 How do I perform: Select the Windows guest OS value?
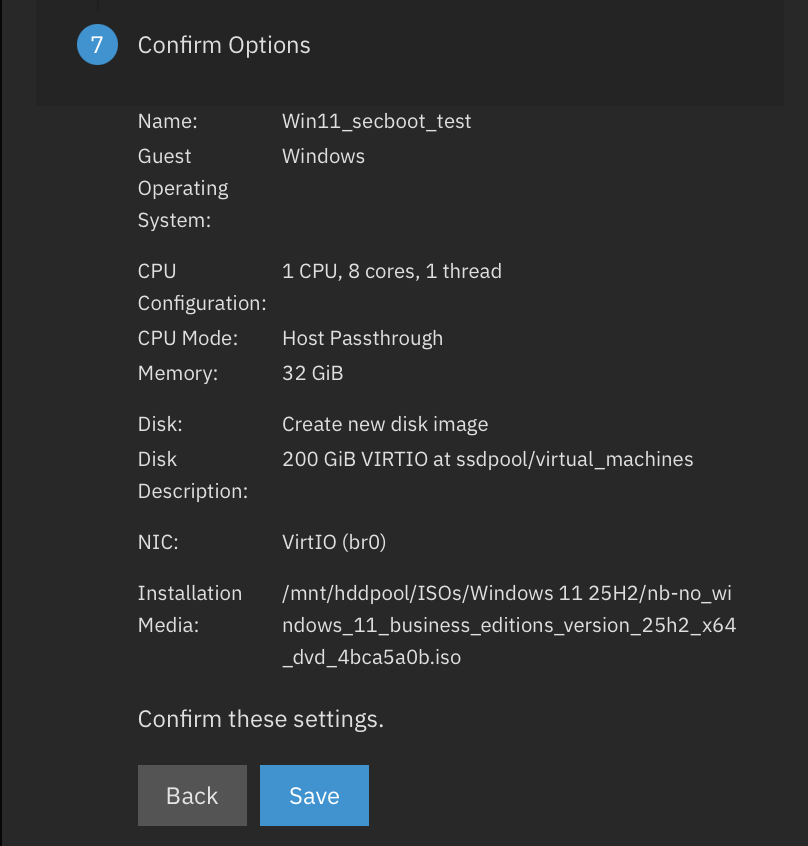323,156
